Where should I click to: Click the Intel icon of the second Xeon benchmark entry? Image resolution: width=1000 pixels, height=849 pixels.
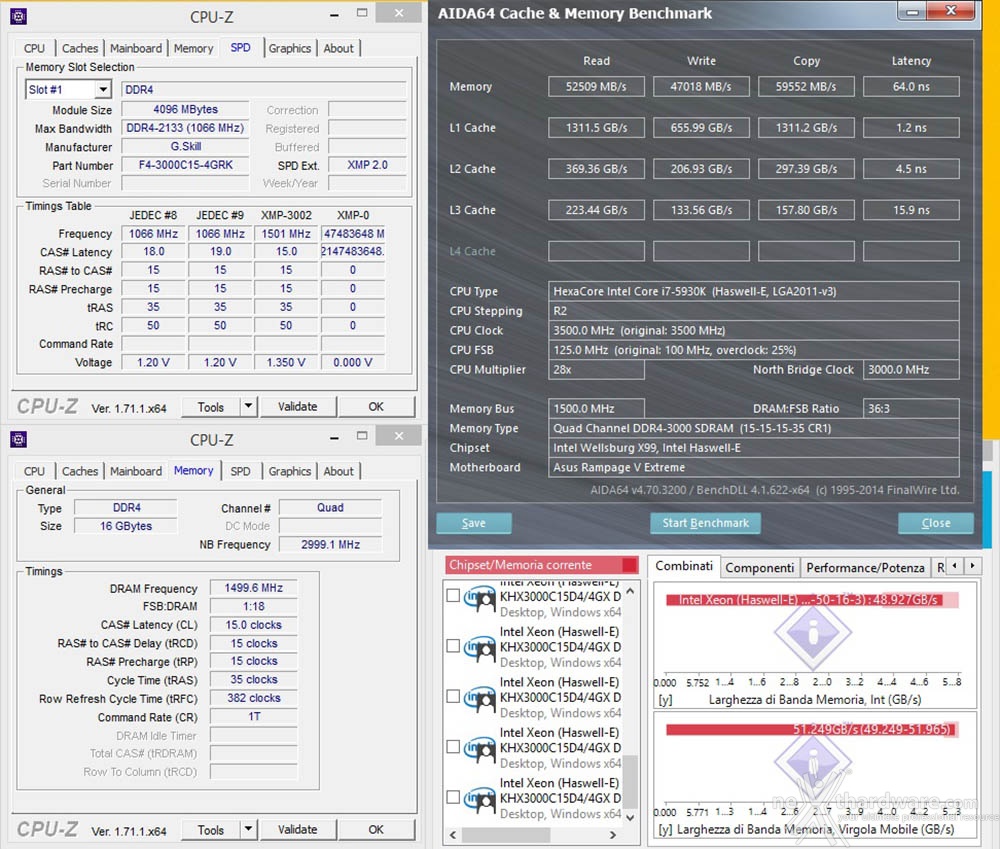480,647
